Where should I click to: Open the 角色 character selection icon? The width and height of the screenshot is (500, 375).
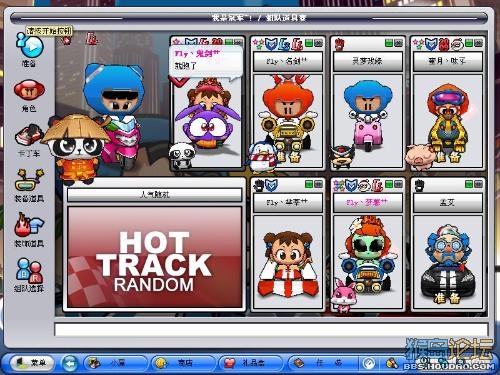29,90
